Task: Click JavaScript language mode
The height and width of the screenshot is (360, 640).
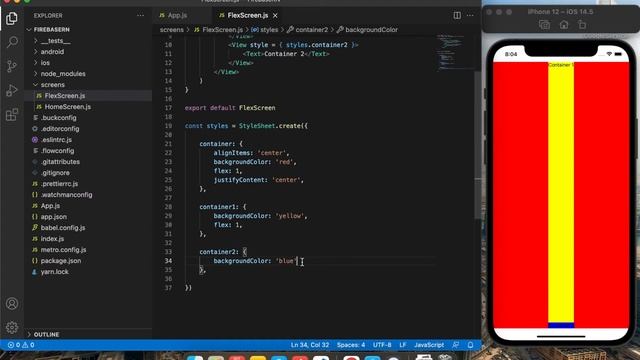Action: tap(429, 345)
